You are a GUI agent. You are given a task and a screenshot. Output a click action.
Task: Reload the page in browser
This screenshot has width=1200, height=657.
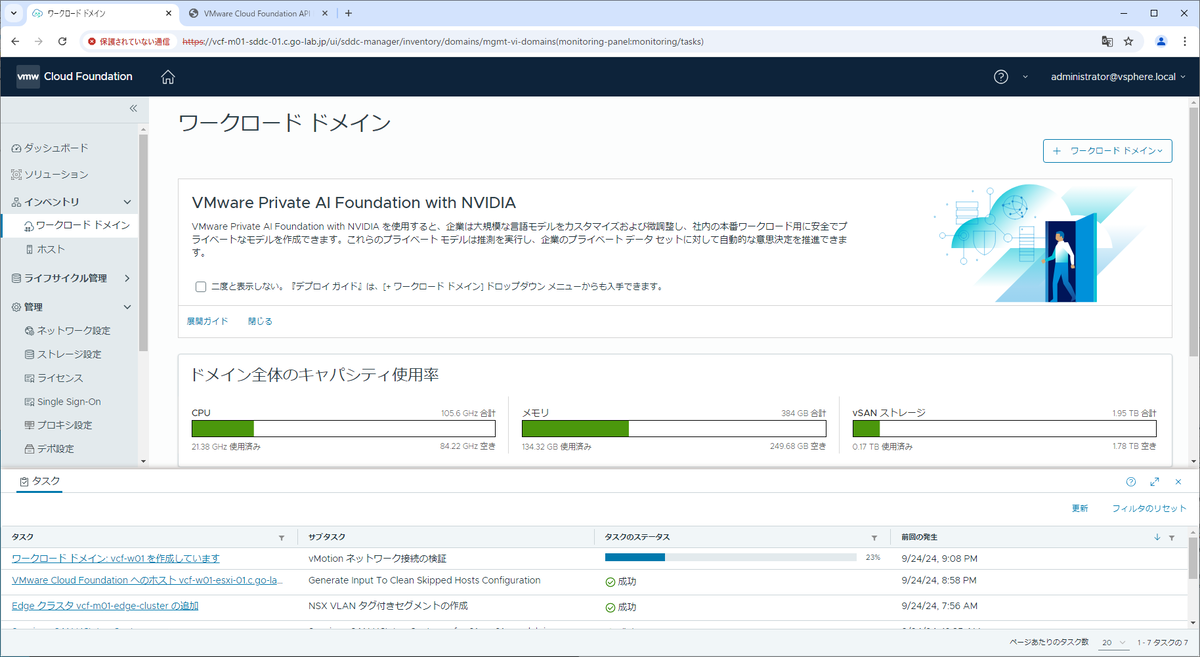coord(63,41)
